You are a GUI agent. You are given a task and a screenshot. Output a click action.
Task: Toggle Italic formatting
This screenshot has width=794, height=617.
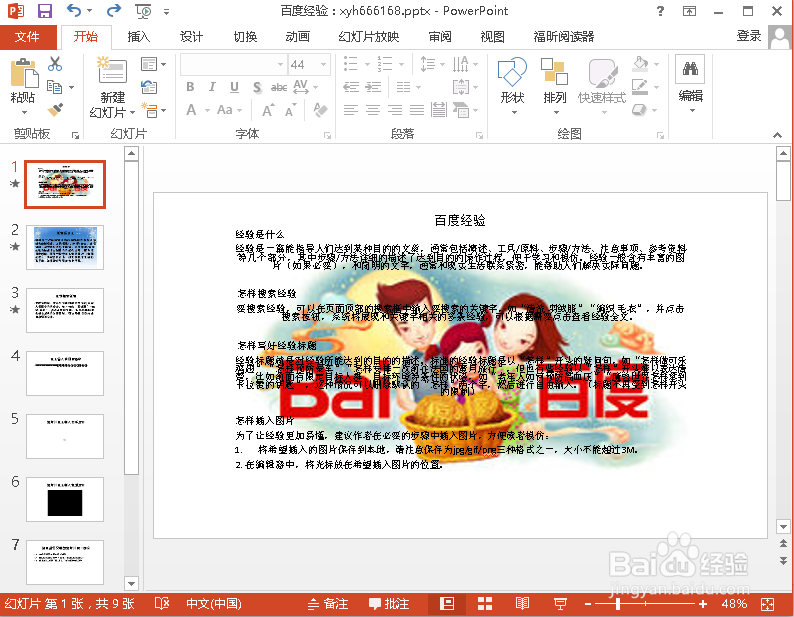pos(212,87)
